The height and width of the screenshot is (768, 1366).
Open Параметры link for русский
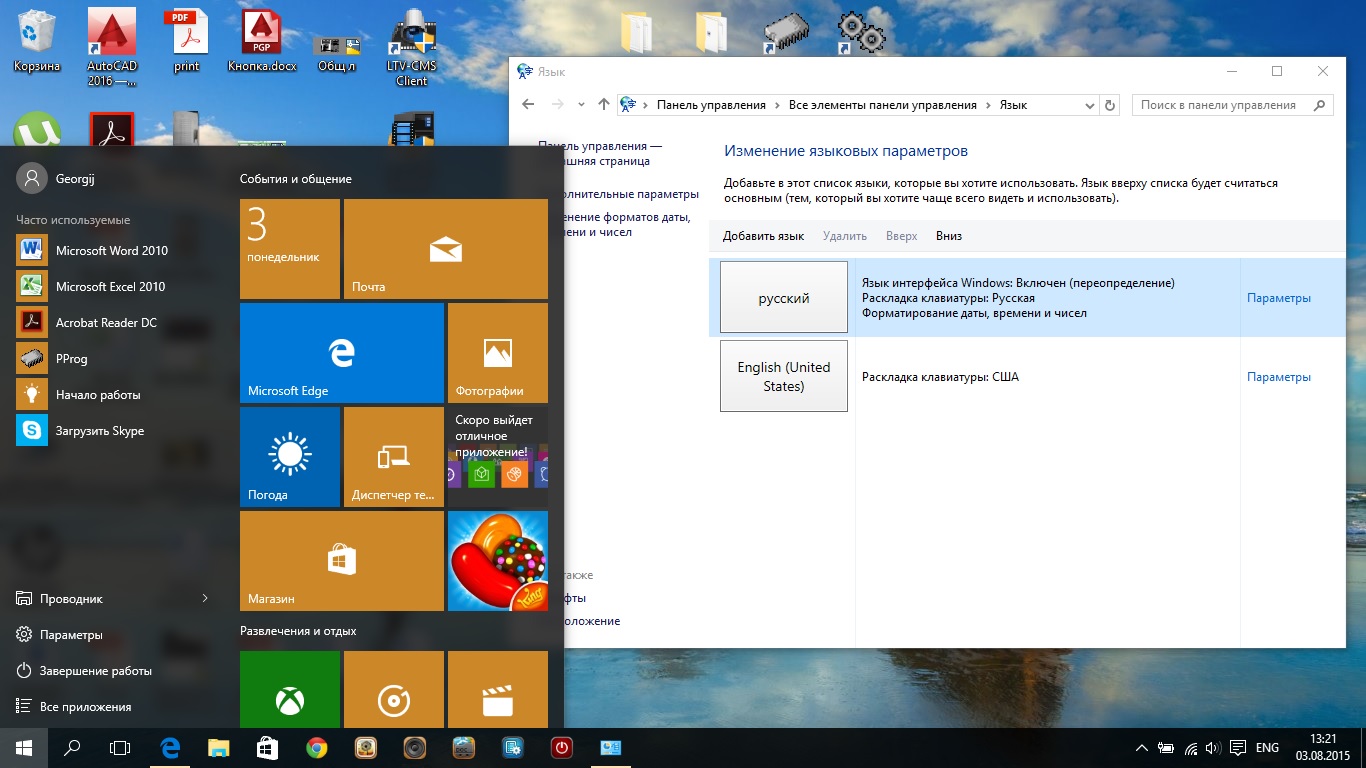pos(1279,298)
